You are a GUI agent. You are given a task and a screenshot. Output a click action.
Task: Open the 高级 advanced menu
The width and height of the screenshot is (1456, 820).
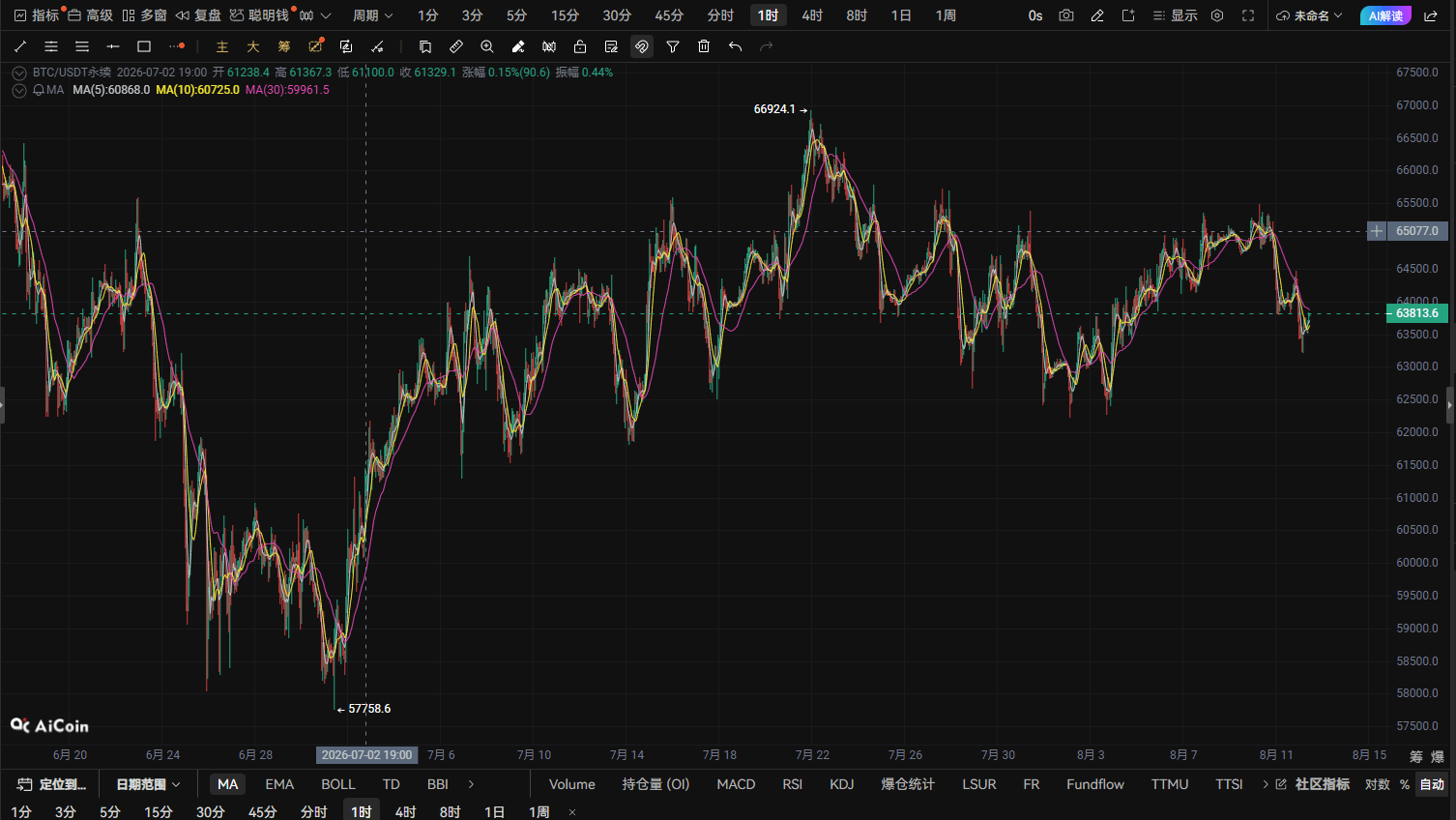click(x=90, y=15)
